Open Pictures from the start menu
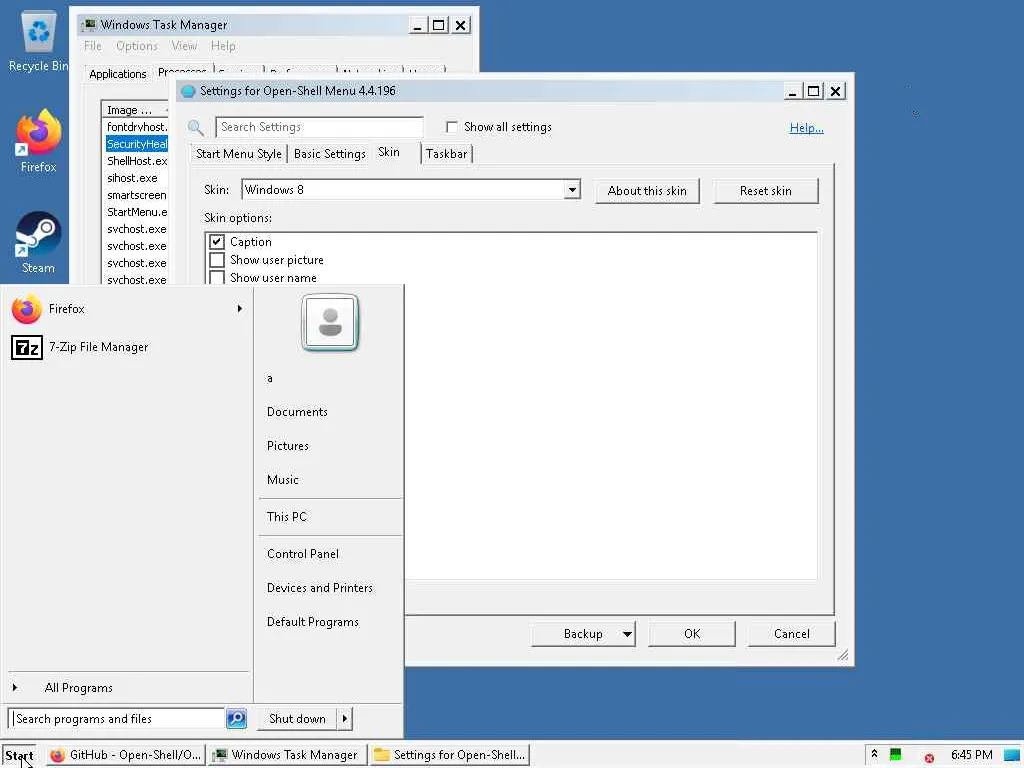 pyautogui.click(x=288, y=446)
